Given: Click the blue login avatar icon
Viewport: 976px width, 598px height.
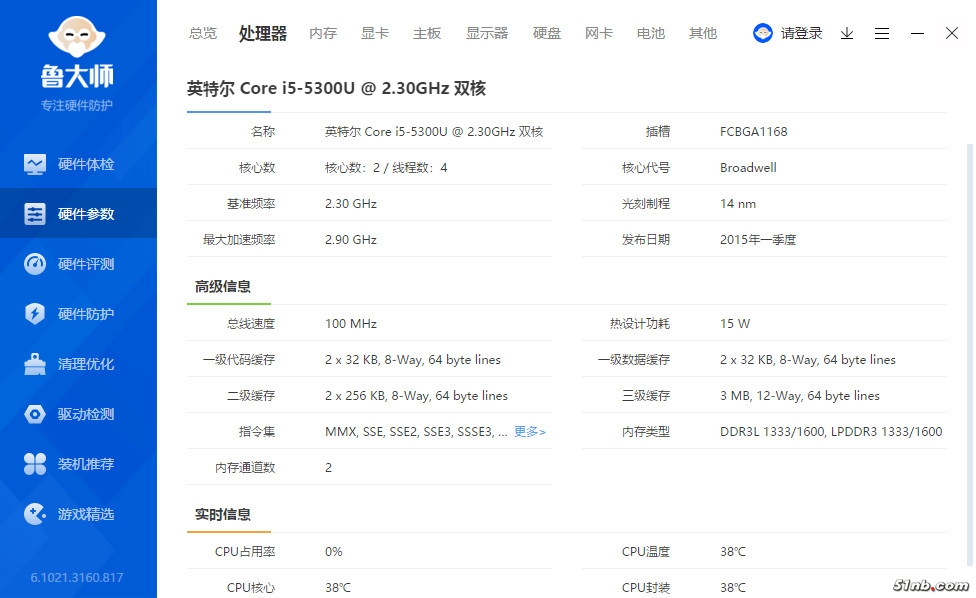Looking at the screenshot, I should click(762, 33).
